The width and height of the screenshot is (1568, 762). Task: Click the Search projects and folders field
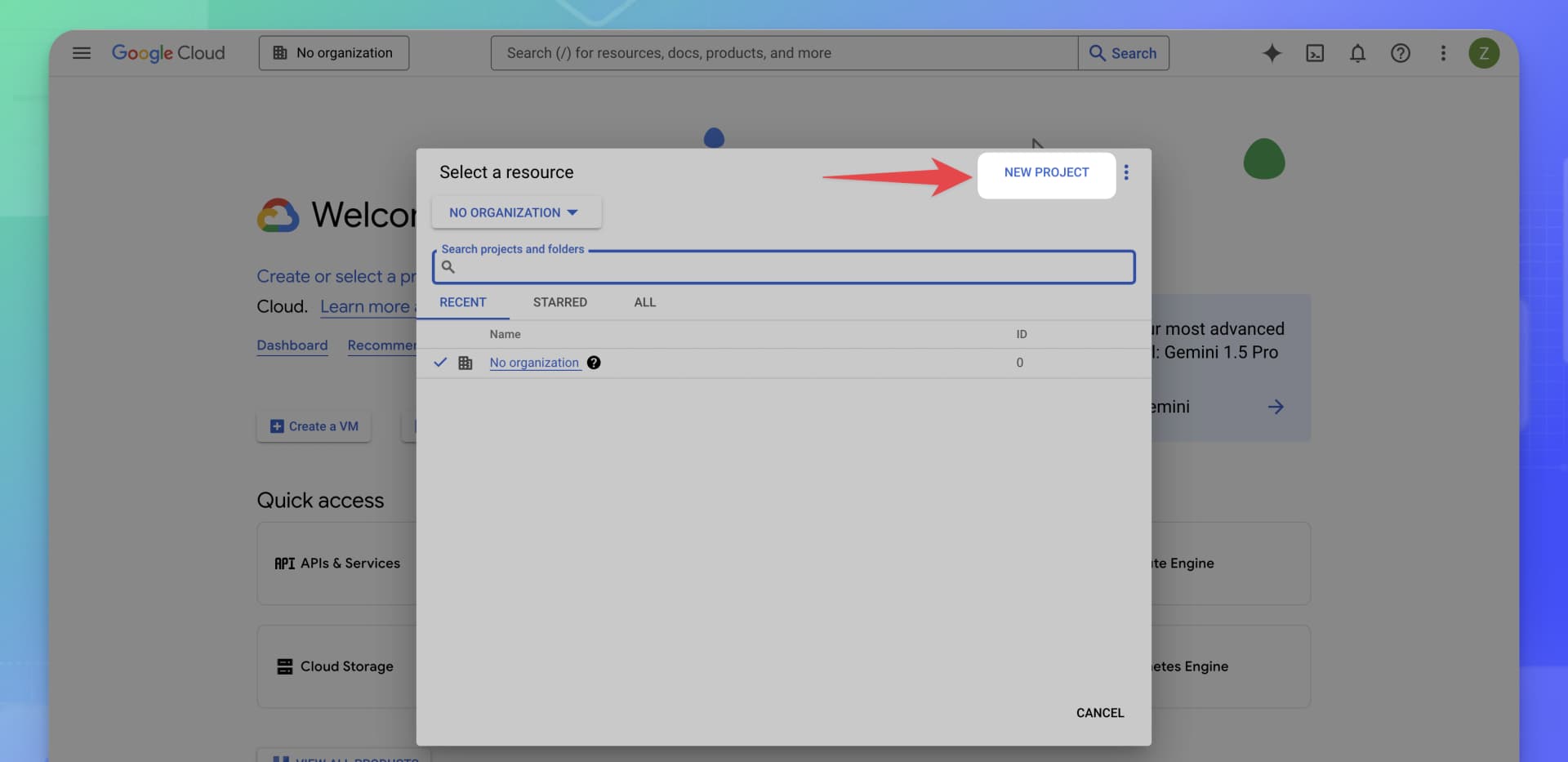[x=783, y=266]
